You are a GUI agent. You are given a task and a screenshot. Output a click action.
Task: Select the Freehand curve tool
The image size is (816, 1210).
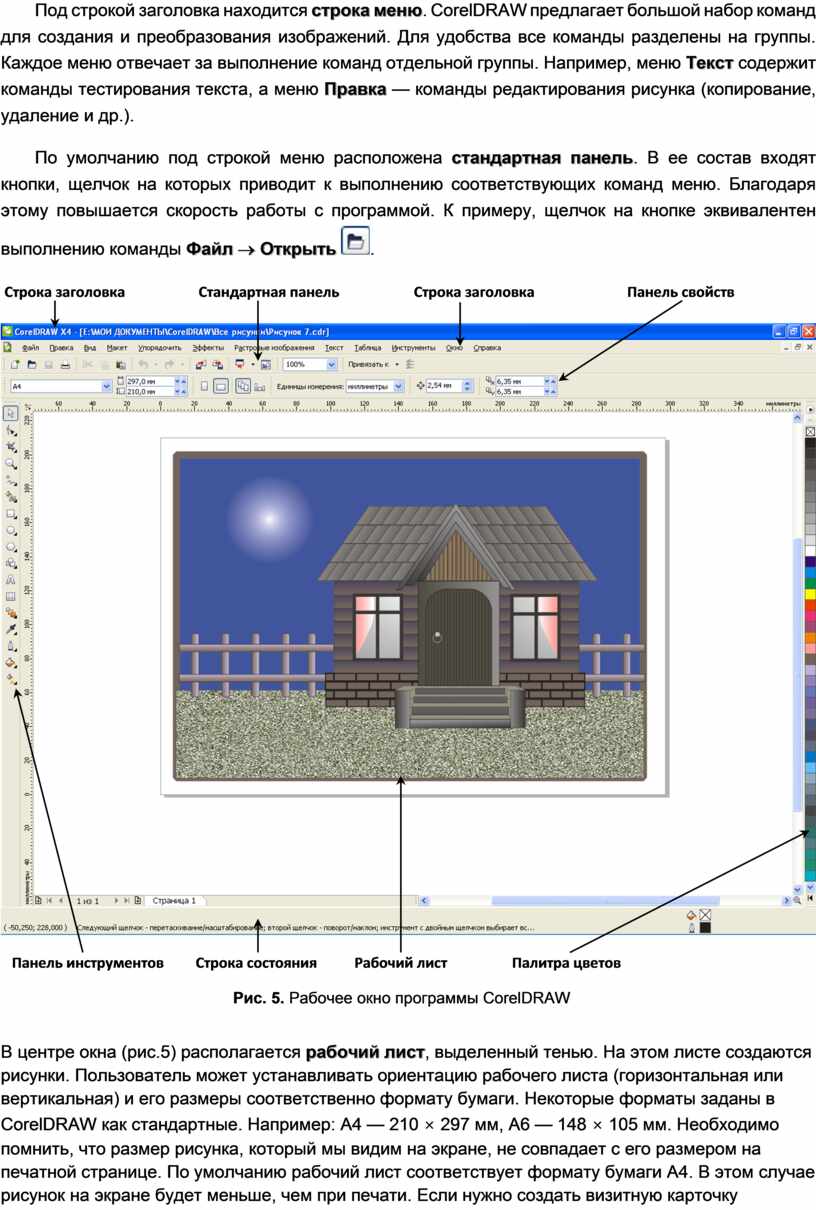click(x=11, y=481)
